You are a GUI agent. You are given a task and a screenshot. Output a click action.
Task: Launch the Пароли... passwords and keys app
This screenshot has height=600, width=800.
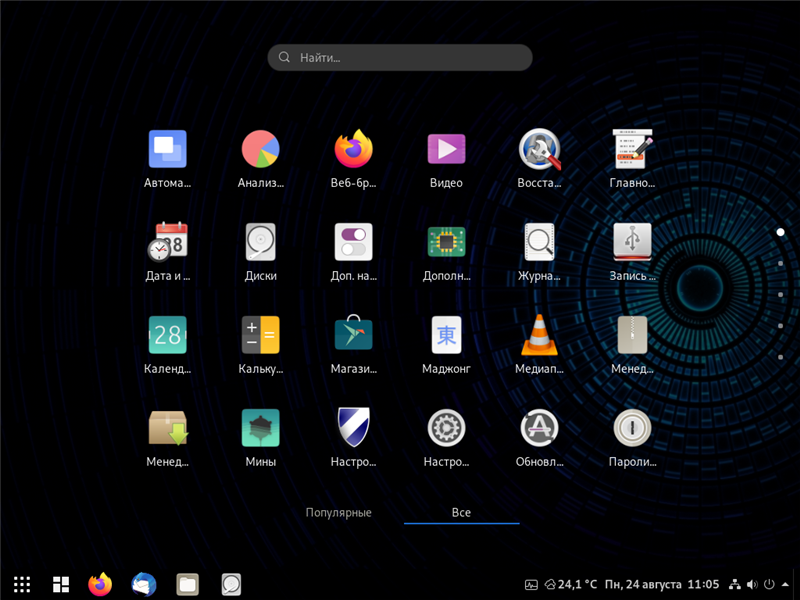632,437
